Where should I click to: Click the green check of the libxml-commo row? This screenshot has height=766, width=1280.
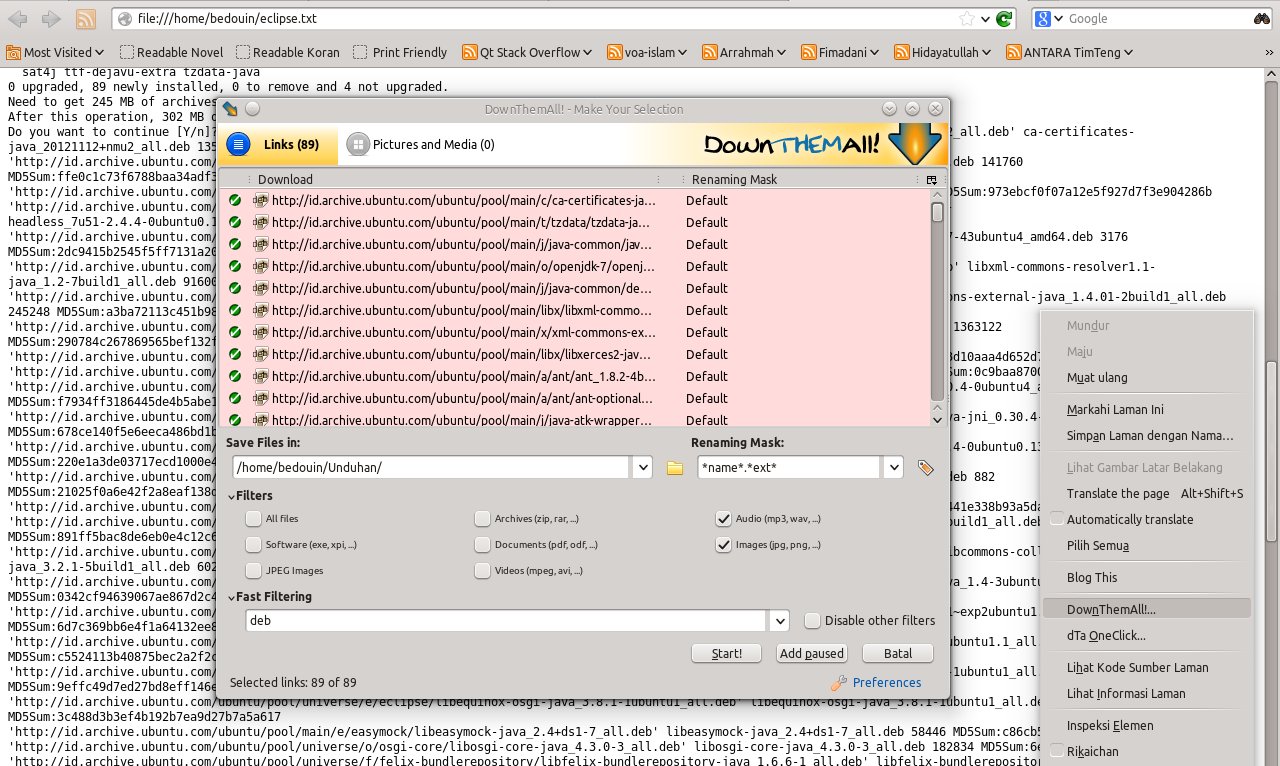click(x=235, y=310)
